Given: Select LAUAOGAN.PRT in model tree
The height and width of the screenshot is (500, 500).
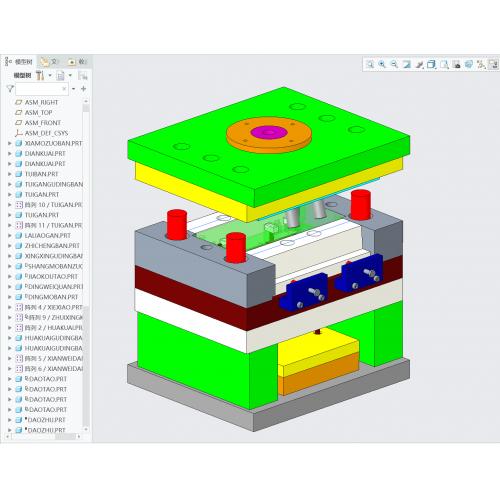Looking at the screenshot, I should 48,236.
